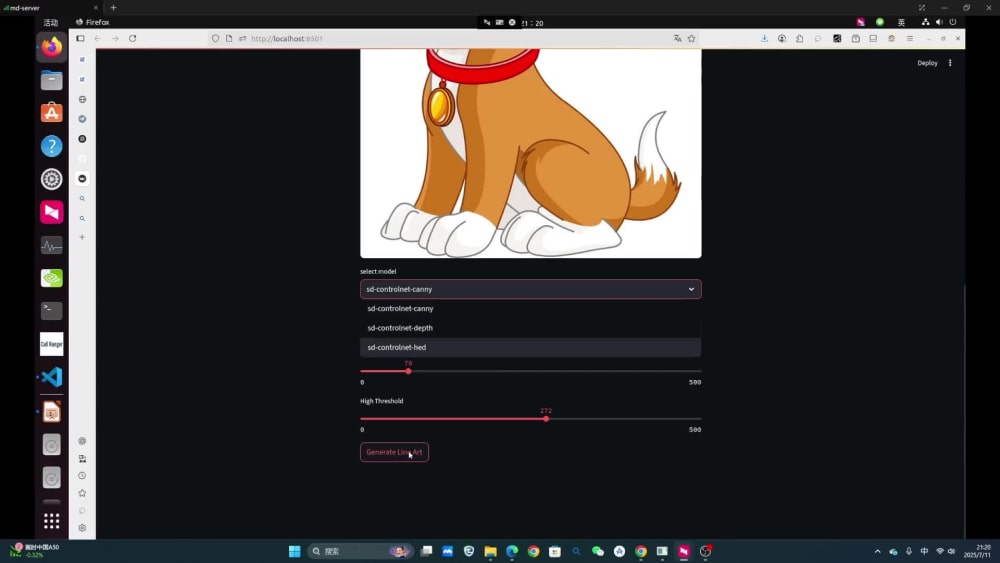The width and height of the screenshot is (1000, 563).
Task: Open the stock widget on taskbar
Action: [34, 551]
